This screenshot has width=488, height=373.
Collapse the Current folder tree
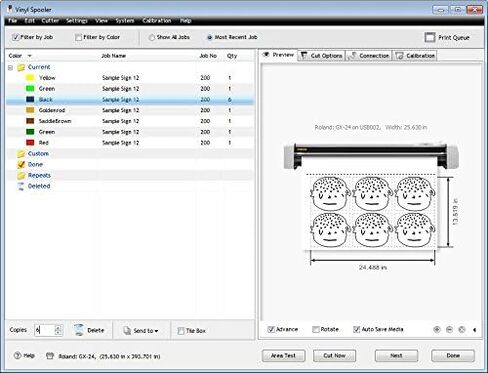pos(10,68)
